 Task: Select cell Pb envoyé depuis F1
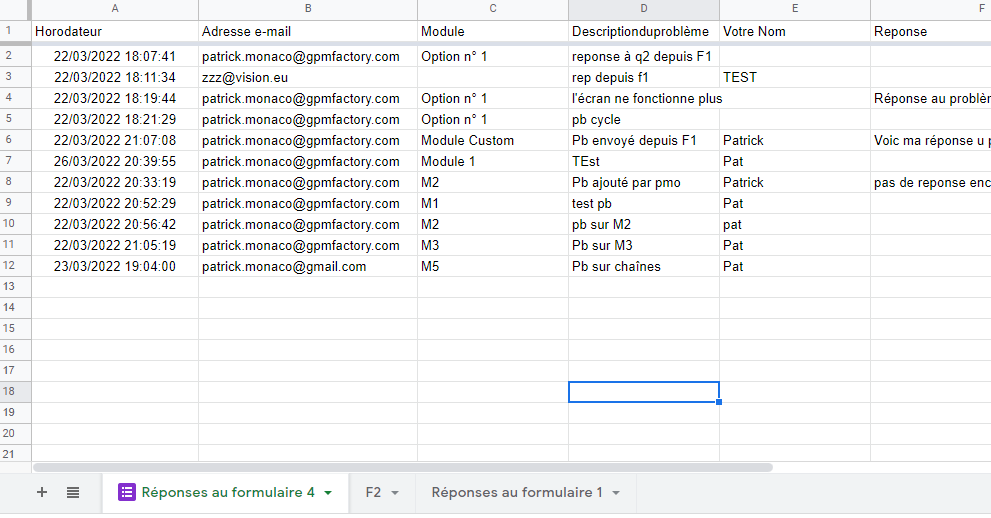pyautogui.click(x=643, y=140)
